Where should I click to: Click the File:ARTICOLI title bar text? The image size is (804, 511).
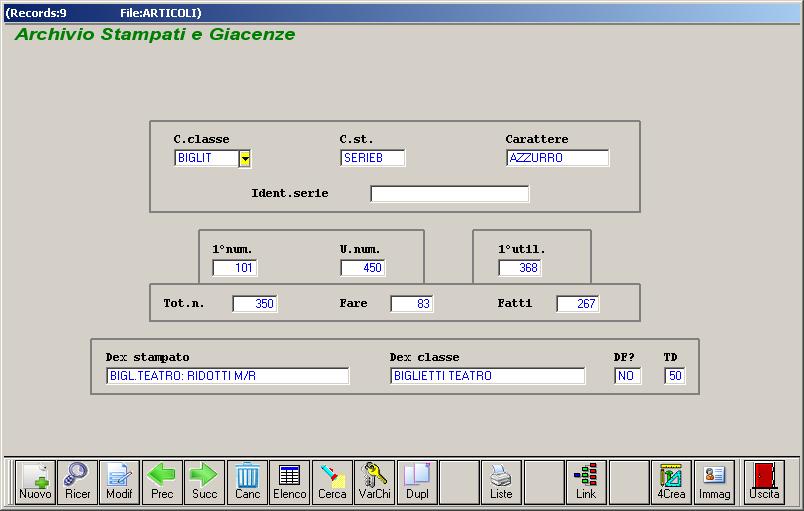(161, 13)
